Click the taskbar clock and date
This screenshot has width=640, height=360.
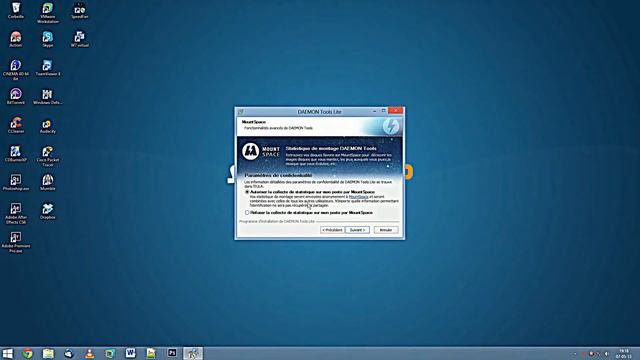click(x=624, y=353)
